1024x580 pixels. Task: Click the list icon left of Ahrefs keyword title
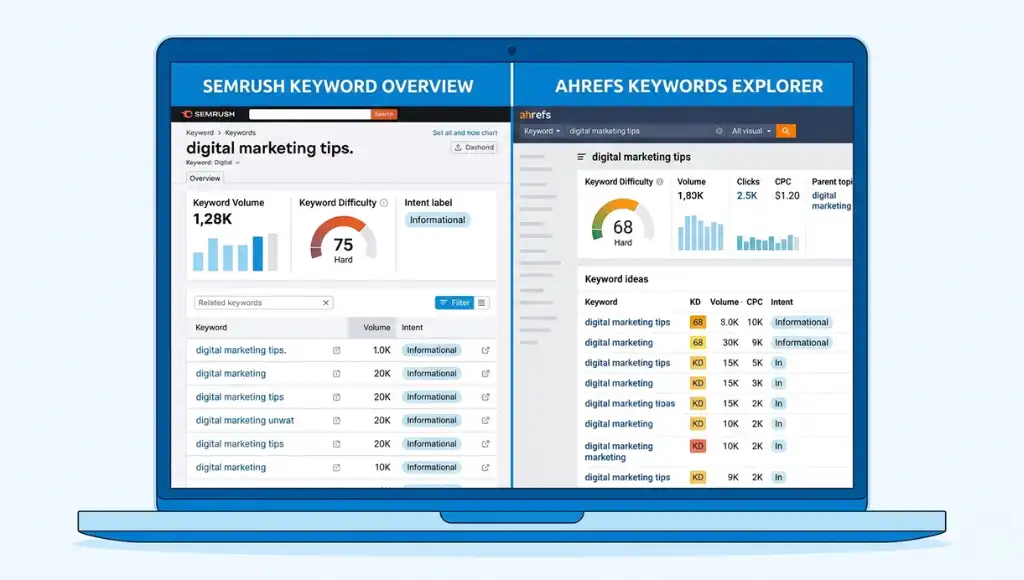(x=582, y=157)
